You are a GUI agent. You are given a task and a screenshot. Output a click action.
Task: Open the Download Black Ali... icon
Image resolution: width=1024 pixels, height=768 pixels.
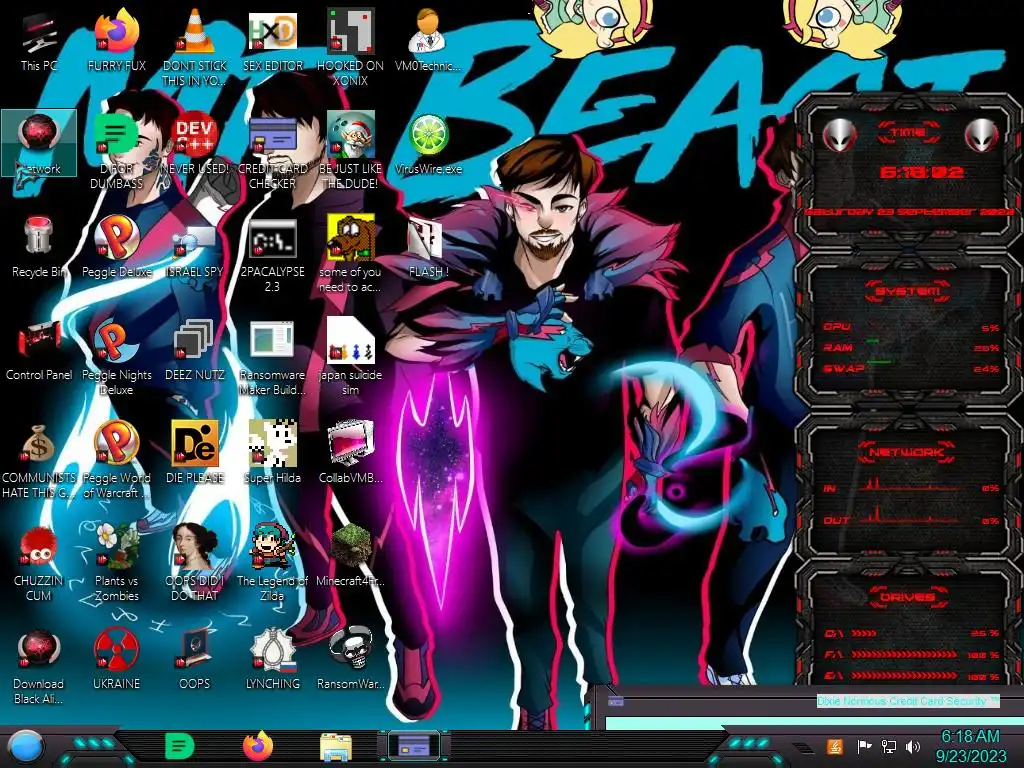[39, 666]
